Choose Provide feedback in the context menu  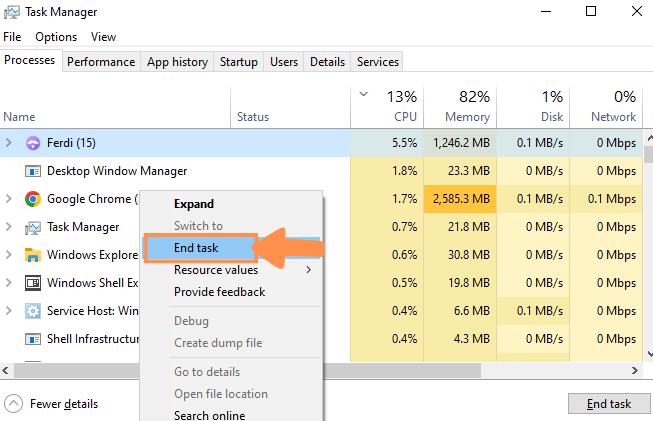click(231, 292)
